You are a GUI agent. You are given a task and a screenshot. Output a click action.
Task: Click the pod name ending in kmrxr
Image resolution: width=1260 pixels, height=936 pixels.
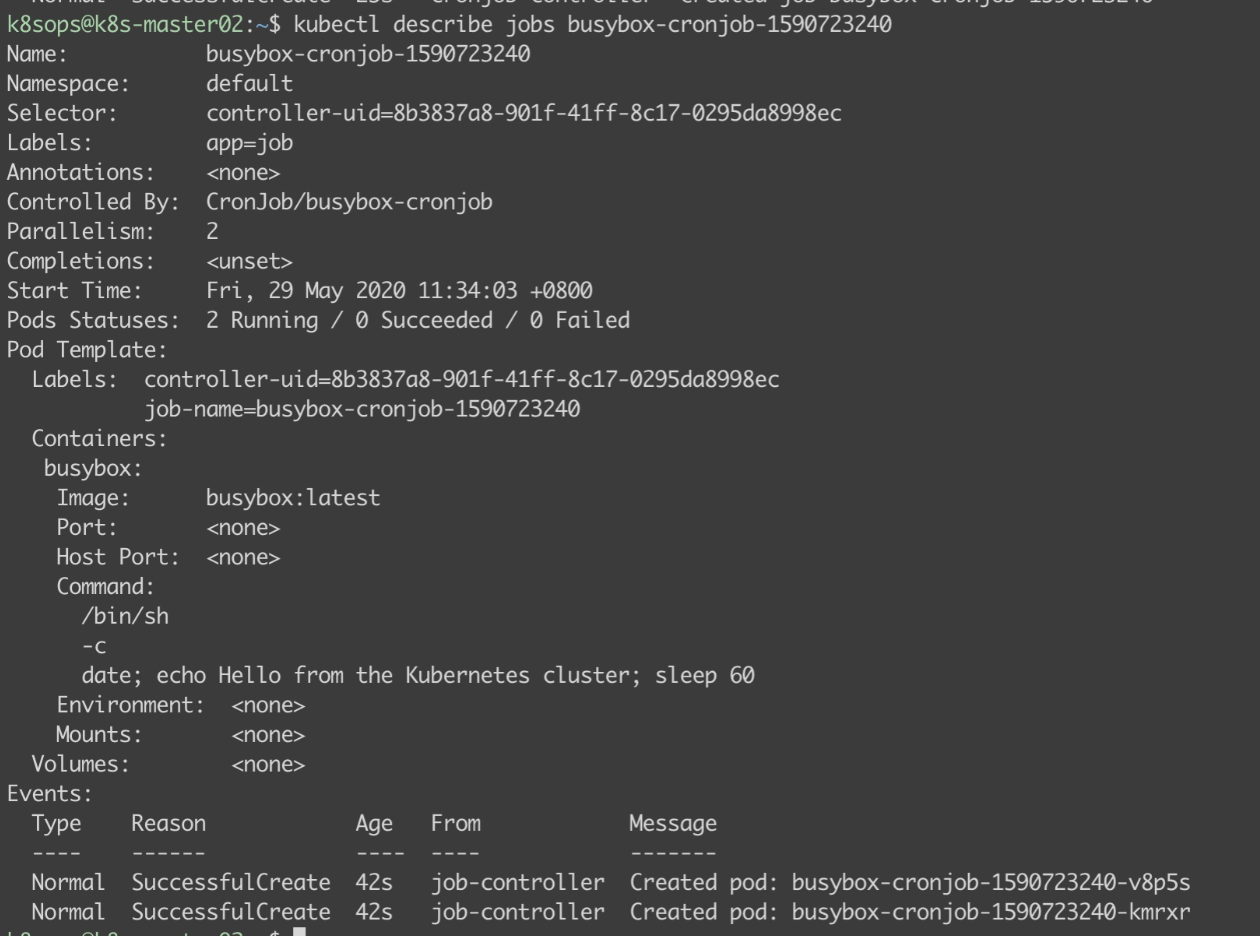click(x=990, y=913)
